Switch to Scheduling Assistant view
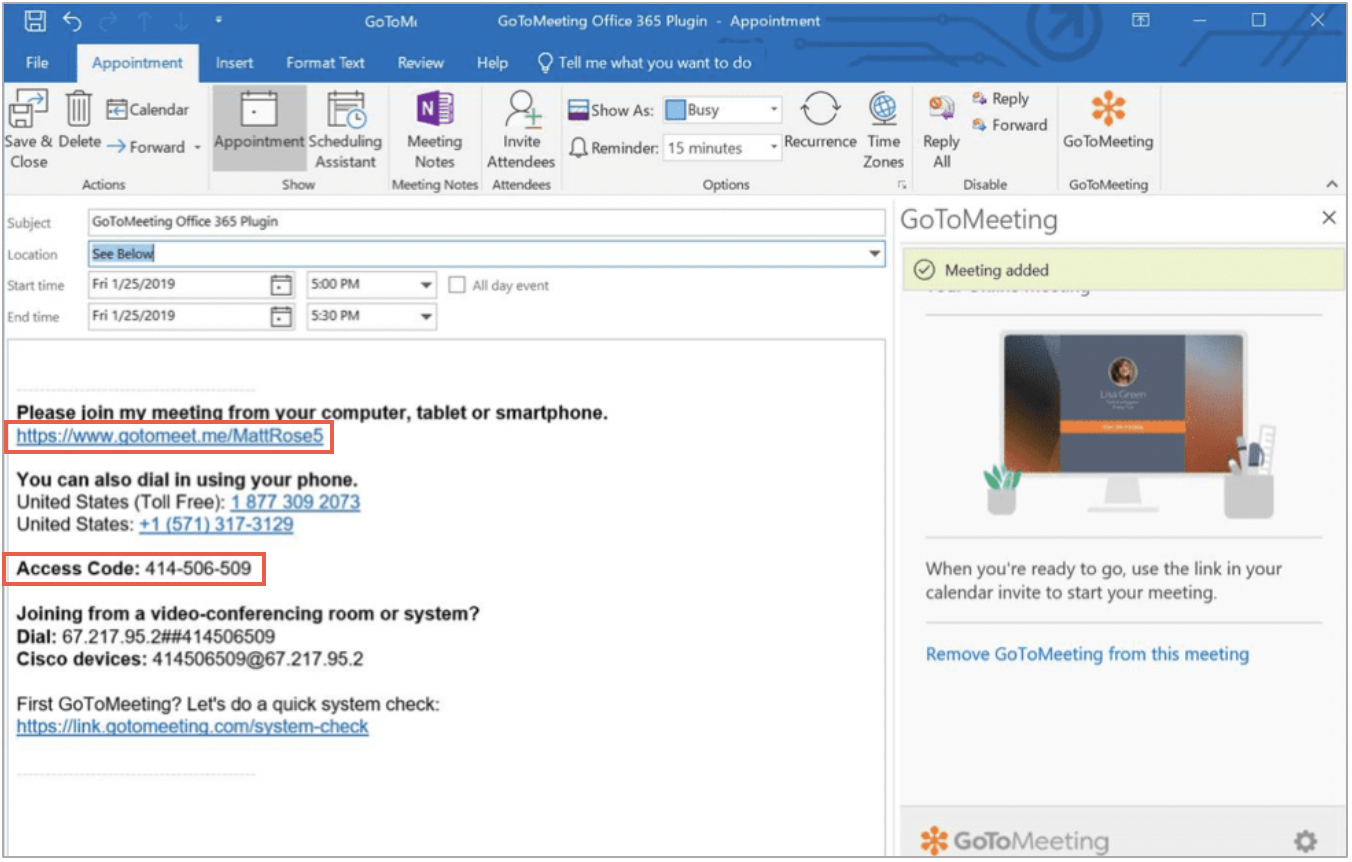Viewport: 1352px width, 862px height. (346, 128)
